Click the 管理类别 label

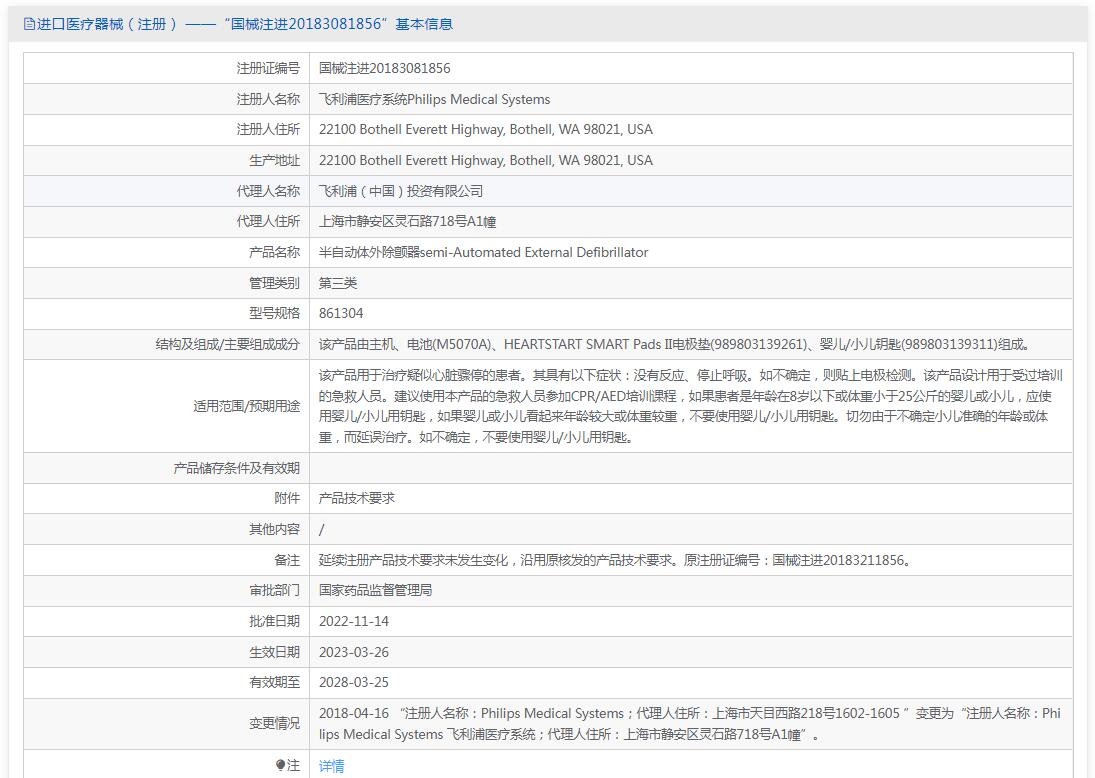(274, 283)
